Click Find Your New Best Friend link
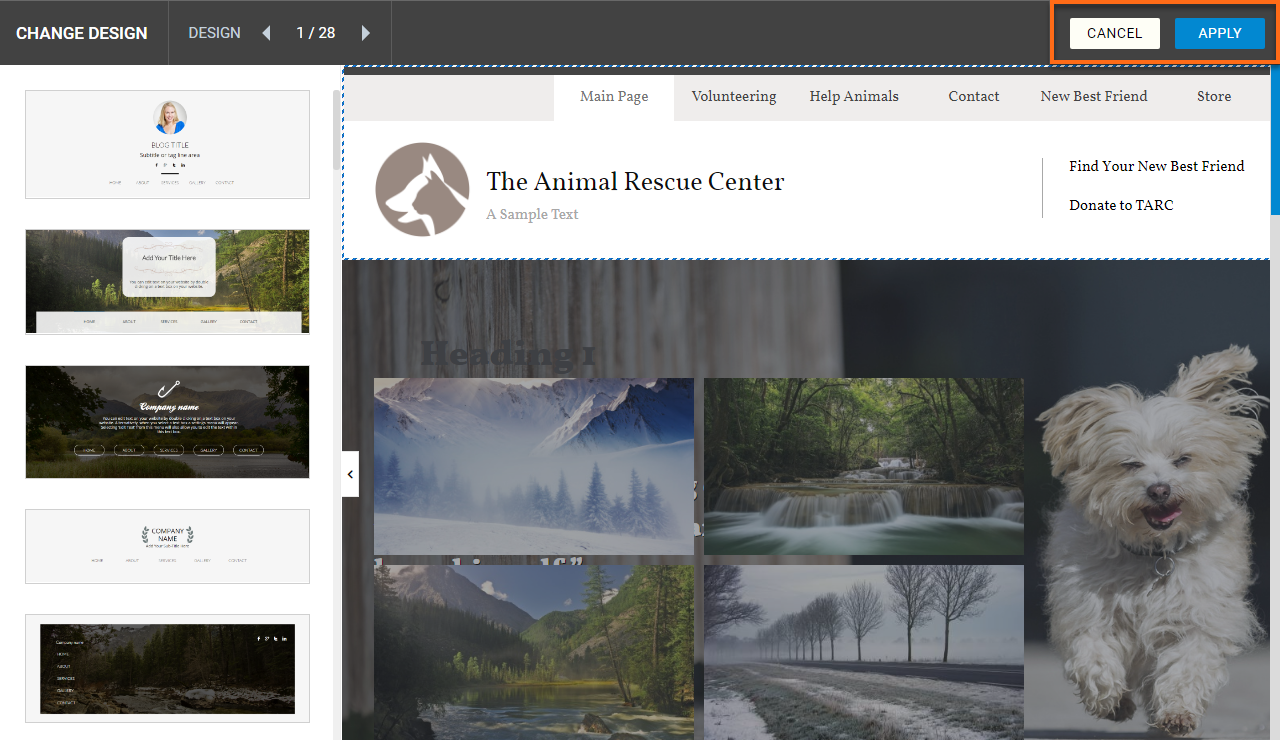 [x=1156, y=166]
